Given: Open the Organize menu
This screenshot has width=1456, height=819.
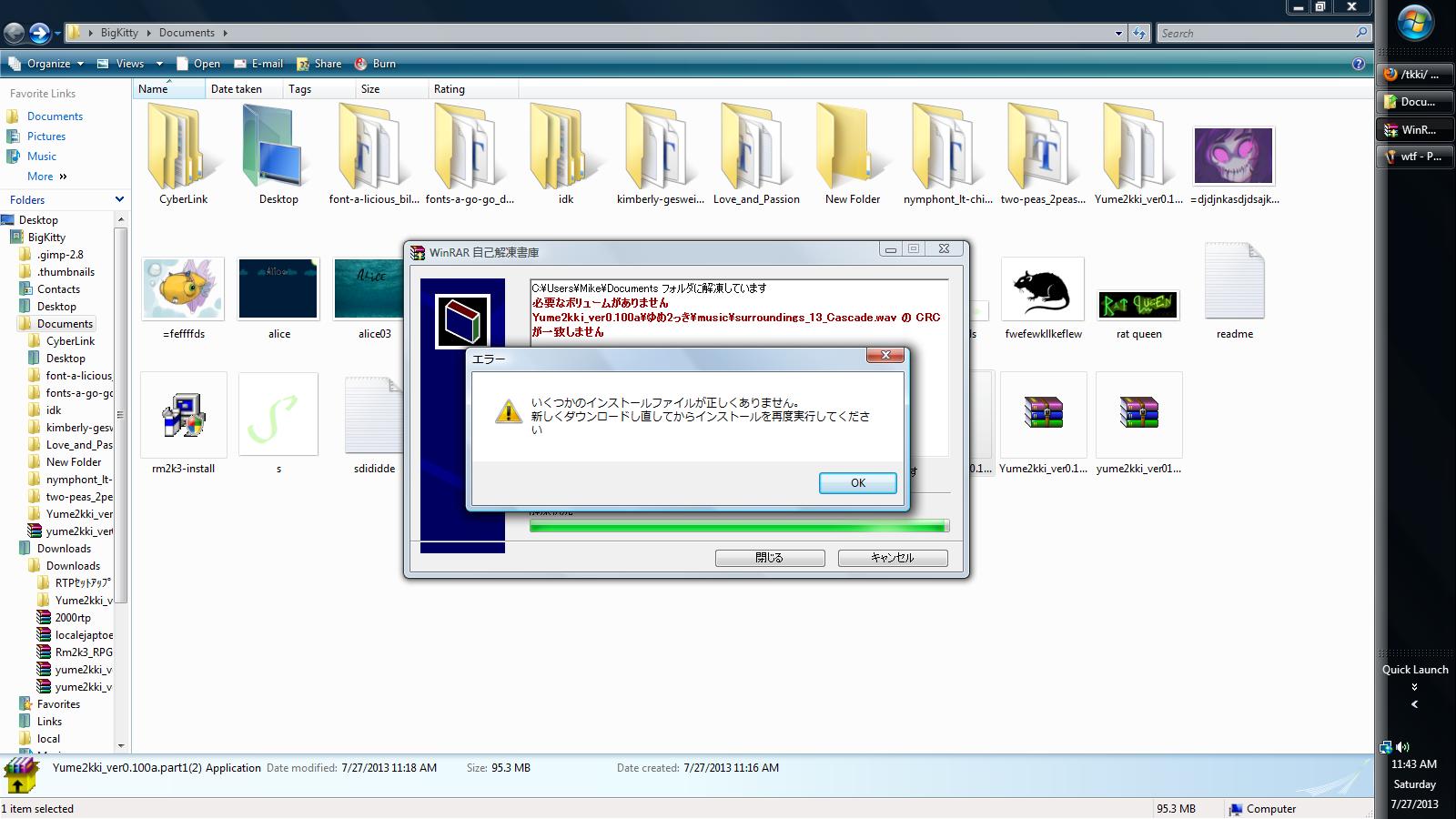Looking at the screenshot, I should [45, 64].
